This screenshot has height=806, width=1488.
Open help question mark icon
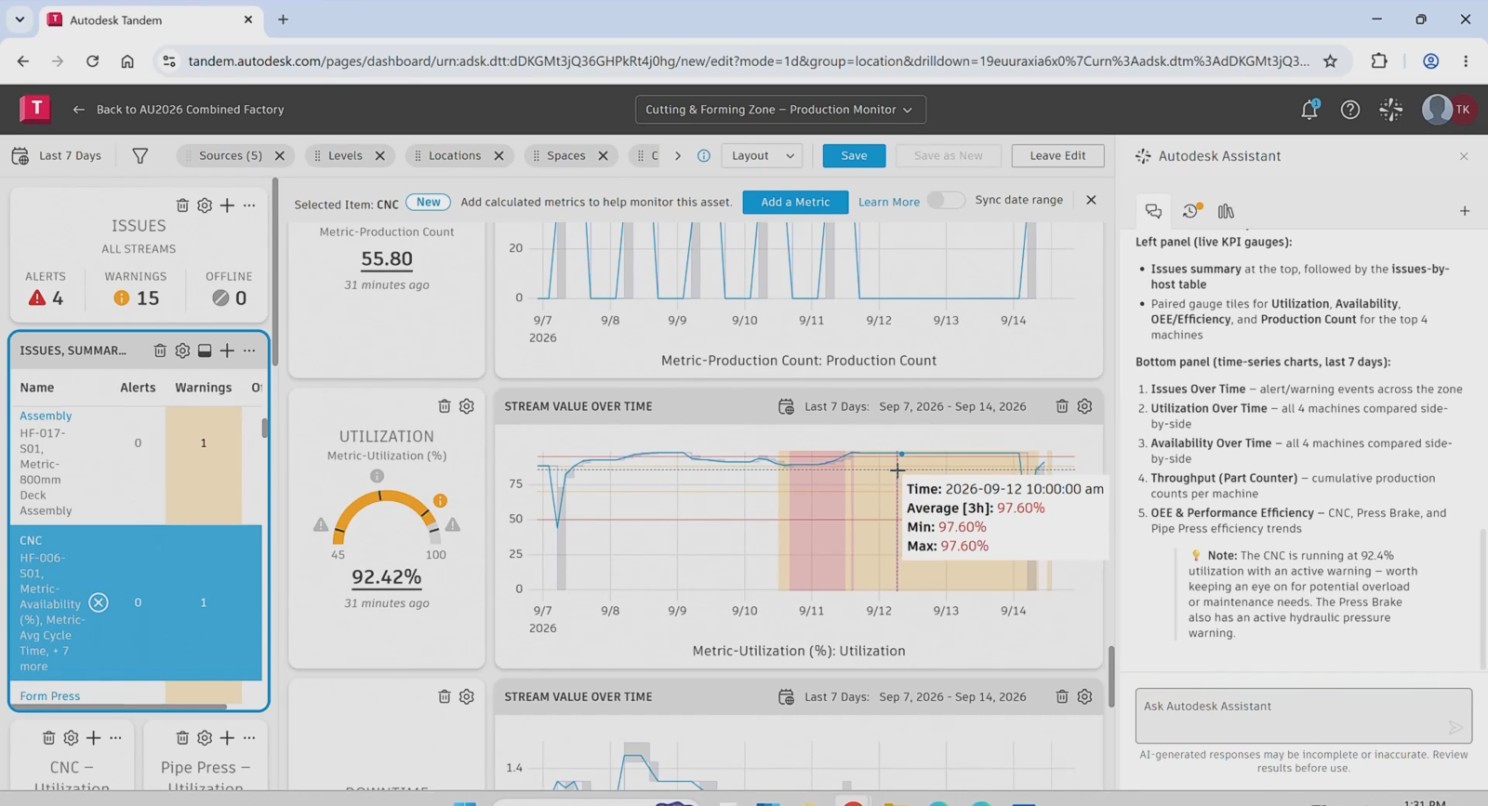pyautogui.click(x=1350, y=110)
